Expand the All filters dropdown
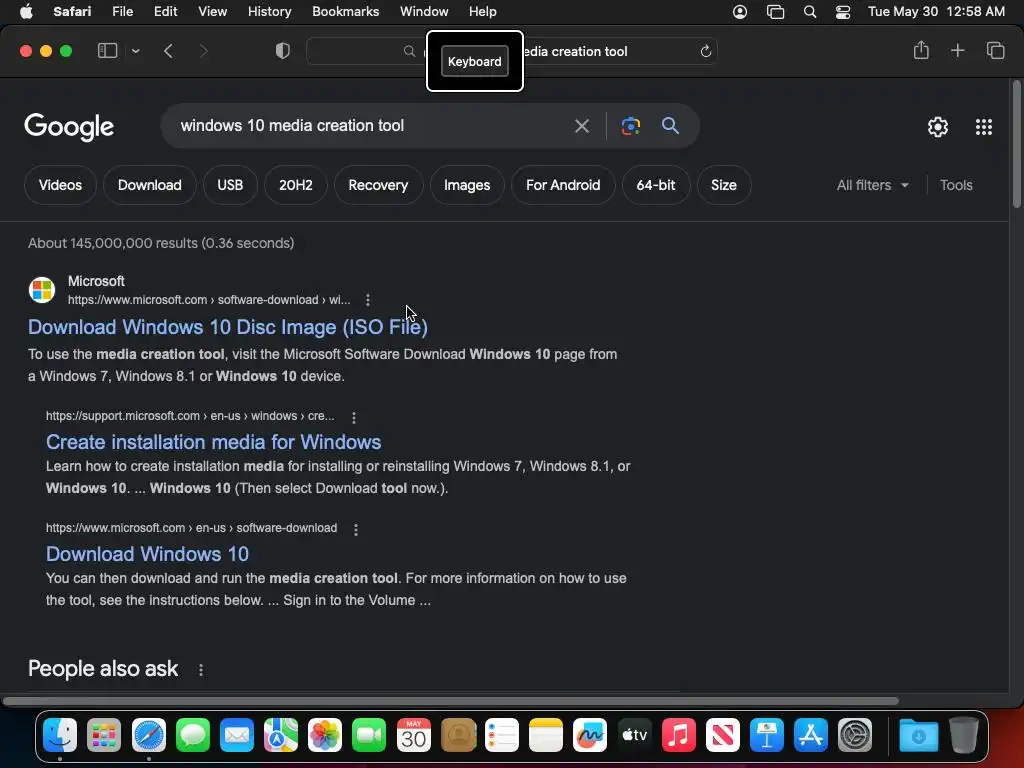1024x768 pixels. pyautogui.click(x=872, y=185)
